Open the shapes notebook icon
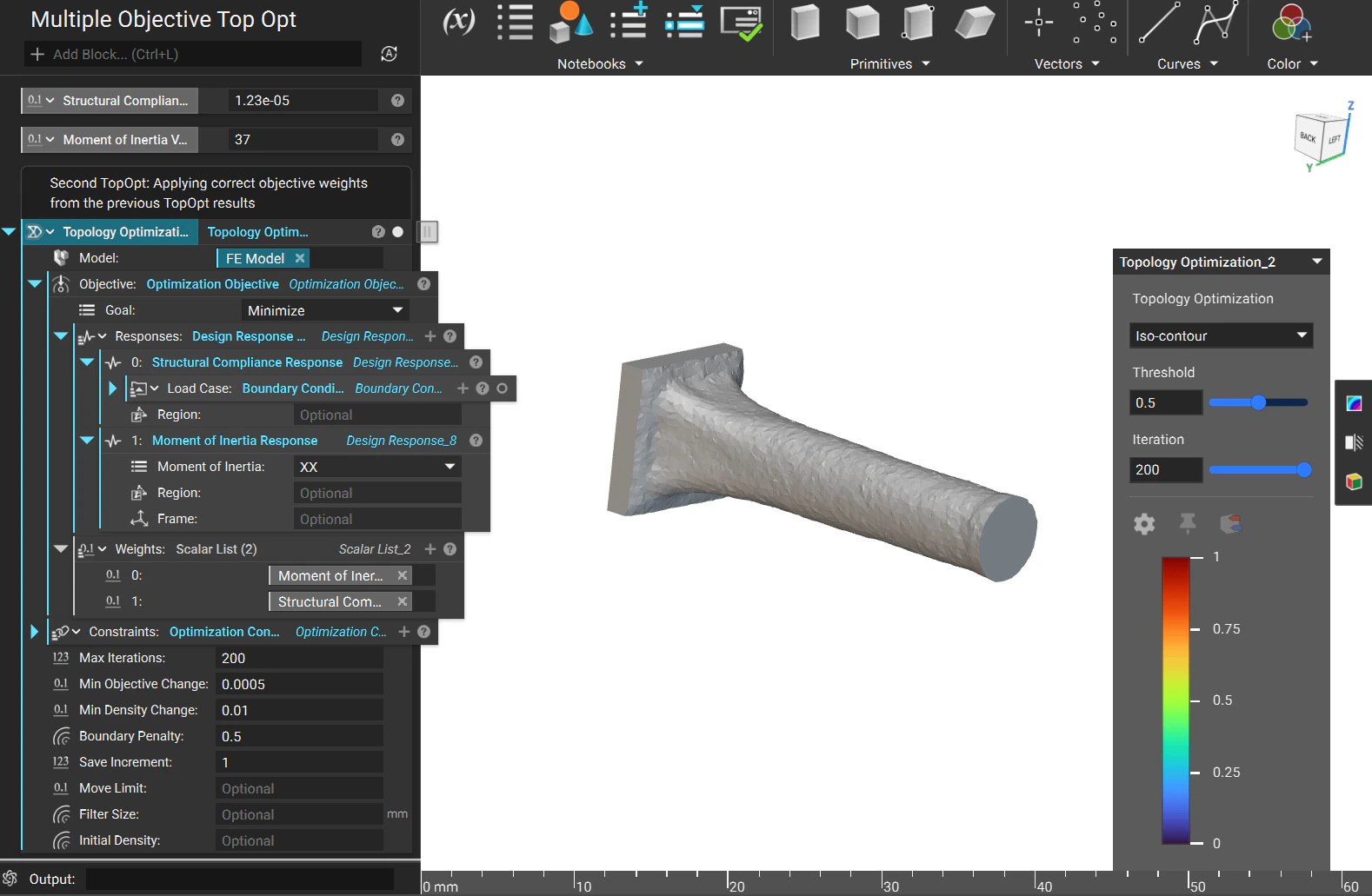Viewport: 1372px width, 896px height. coord(570,22)
